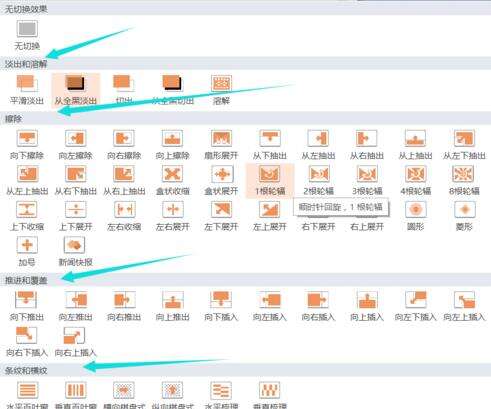
Task: Select the 向右擦除 wipe right effect
Action: point(124,145)
